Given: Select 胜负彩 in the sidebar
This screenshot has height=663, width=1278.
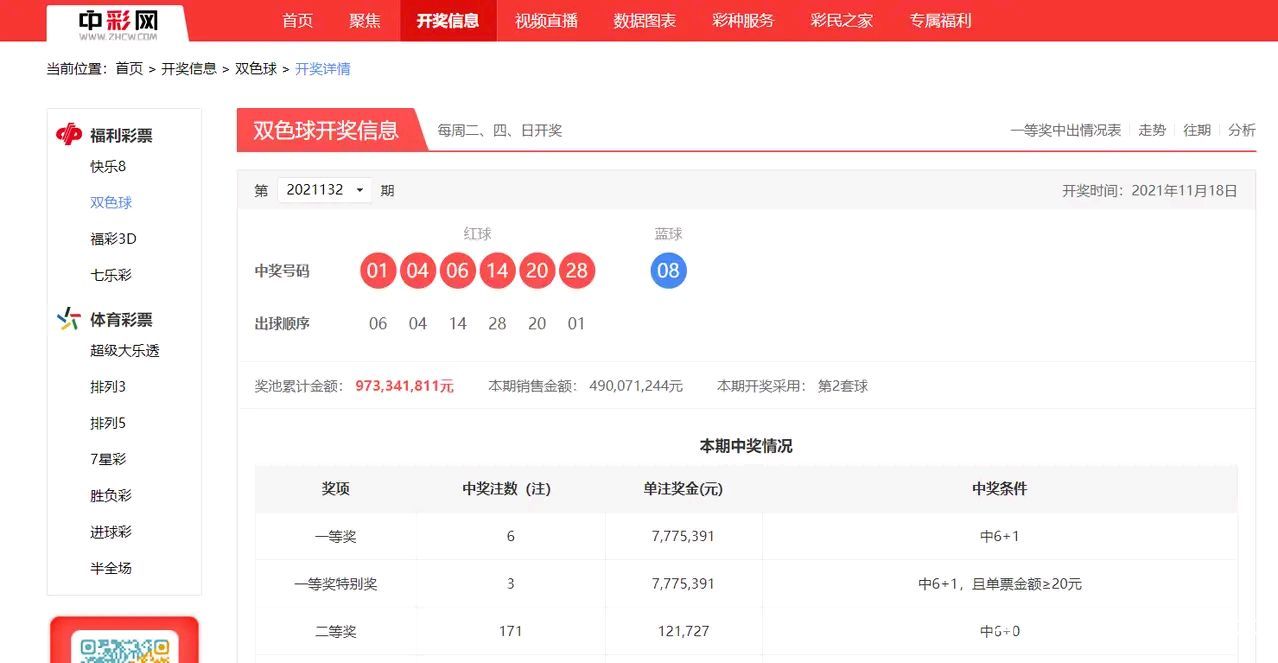Looking at the screenshot, I should click(111, 496).
